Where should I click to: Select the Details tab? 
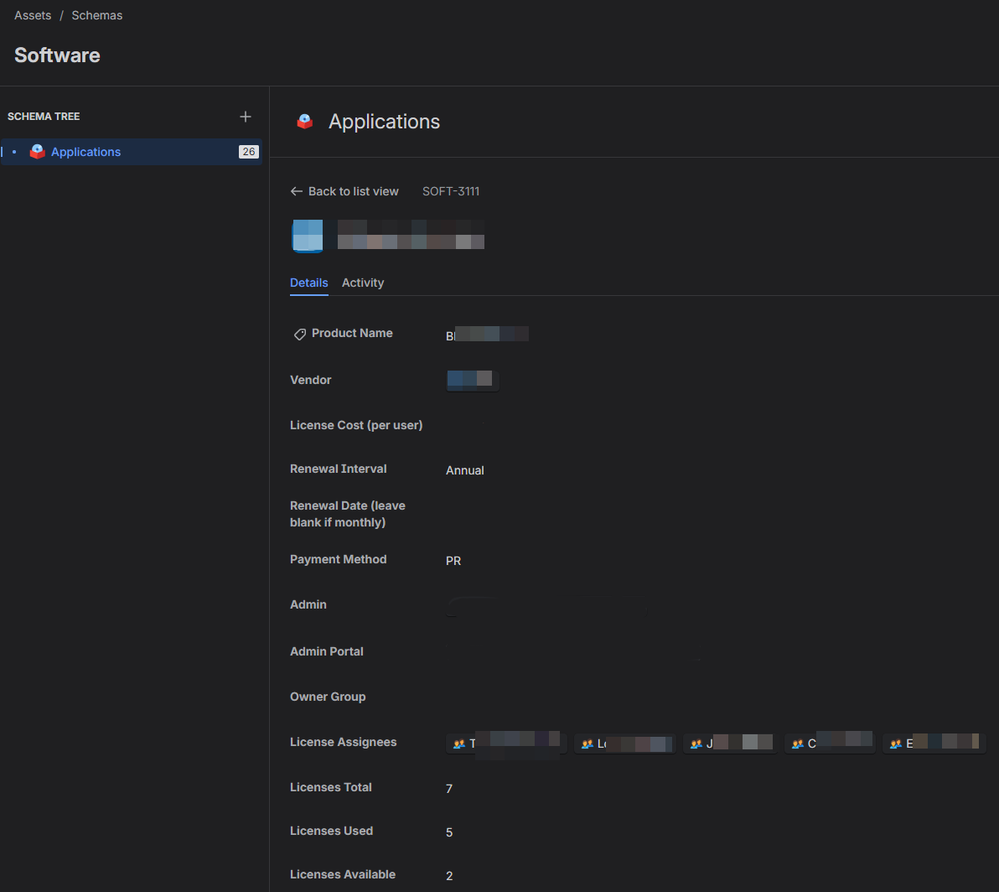309,283
